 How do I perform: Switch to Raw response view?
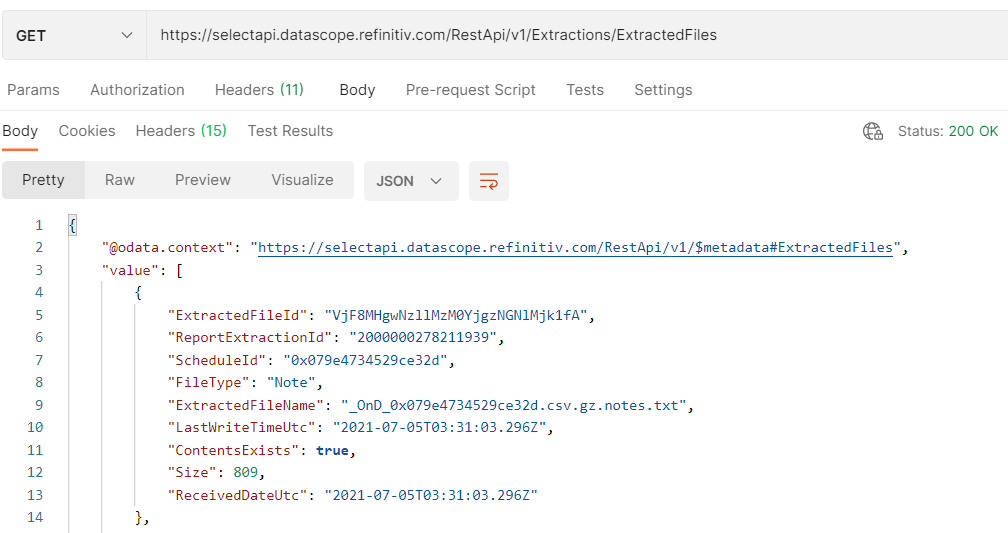pyautogui.click(x=120, y=180)
